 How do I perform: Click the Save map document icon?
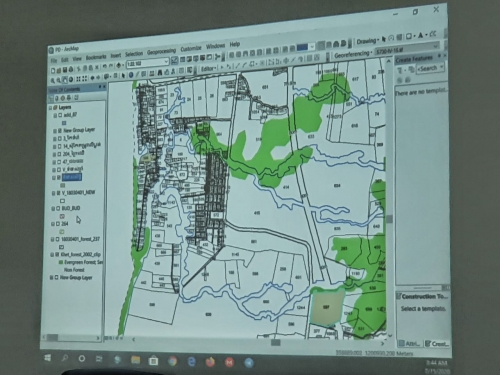click(x=65, y=70)
